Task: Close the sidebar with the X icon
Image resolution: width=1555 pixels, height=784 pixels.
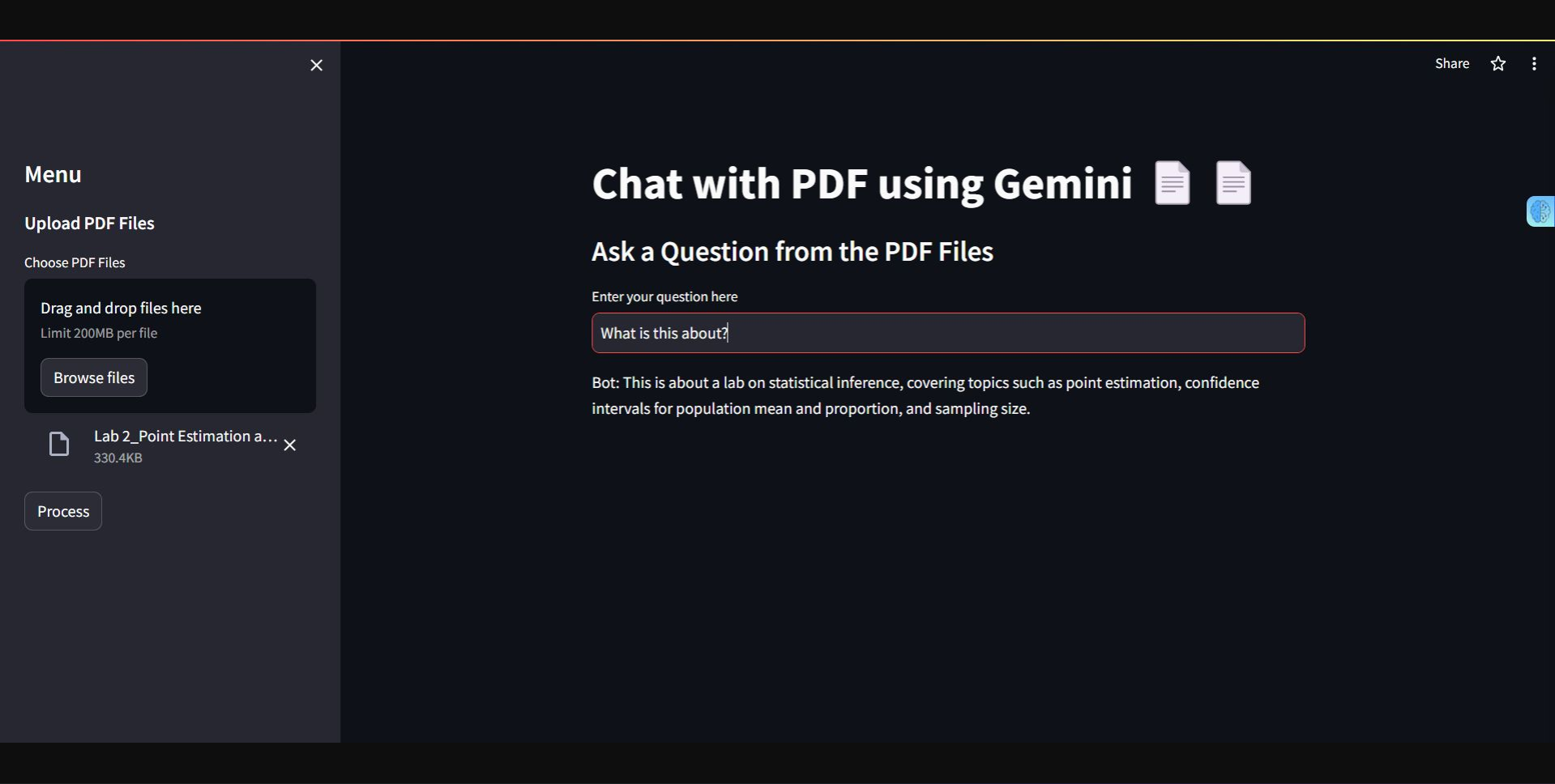Action: (316, 66)
